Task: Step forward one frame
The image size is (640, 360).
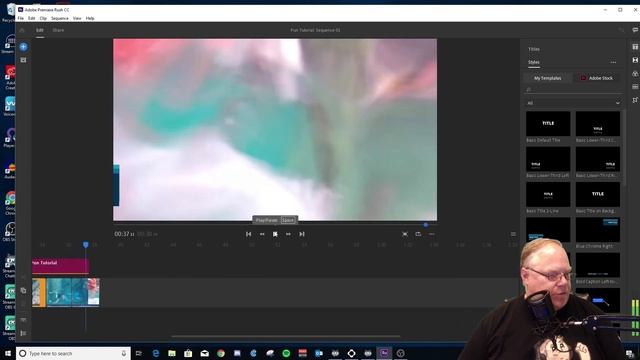Action: click(x=288, y=234)
